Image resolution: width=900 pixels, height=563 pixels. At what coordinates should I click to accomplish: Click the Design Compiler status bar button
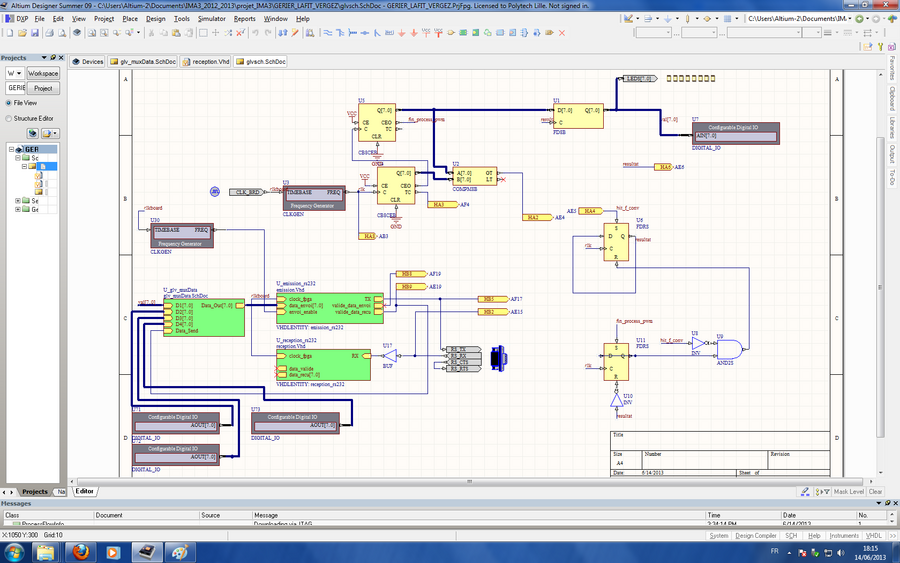tap(757, 536)
